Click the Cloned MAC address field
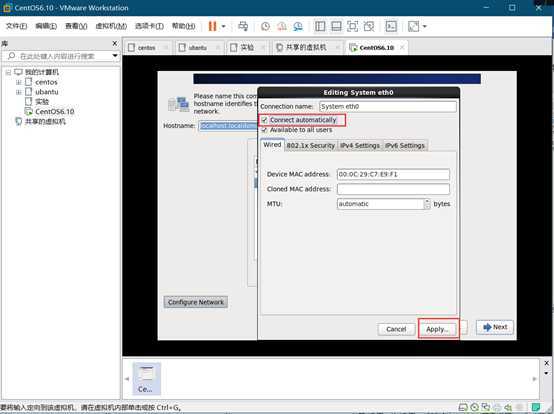Screen dimensions: 554x414 pos(393,189)
